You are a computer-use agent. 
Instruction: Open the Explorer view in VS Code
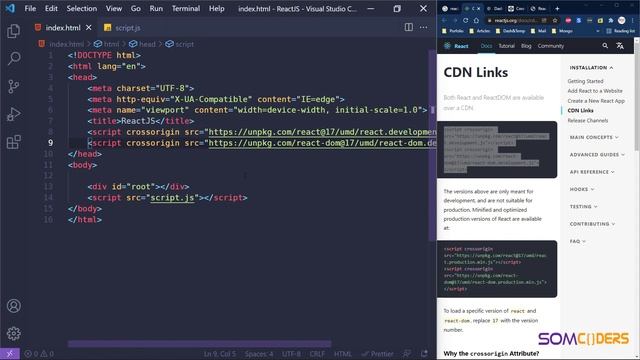point(13,31)
